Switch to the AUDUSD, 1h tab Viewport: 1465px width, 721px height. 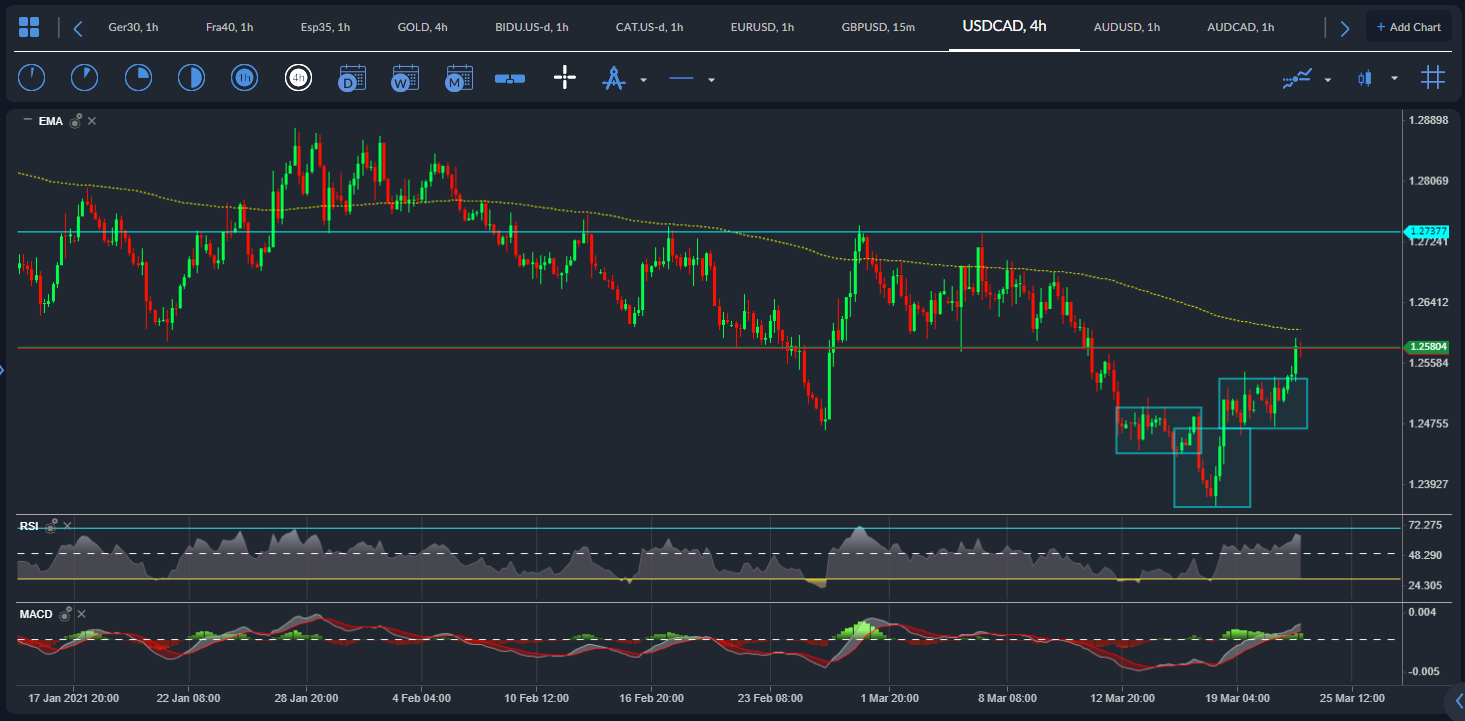pyautogui.click(x=1127, y=27)
